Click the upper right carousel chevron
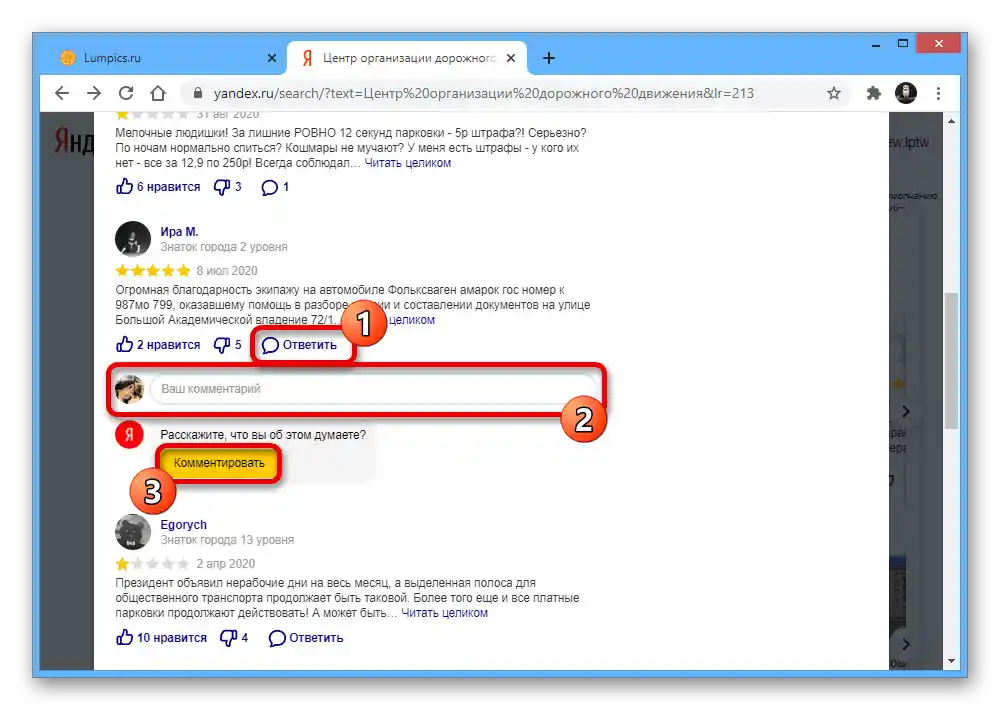This screenshot has width=1000, height=710. [906, 411]
